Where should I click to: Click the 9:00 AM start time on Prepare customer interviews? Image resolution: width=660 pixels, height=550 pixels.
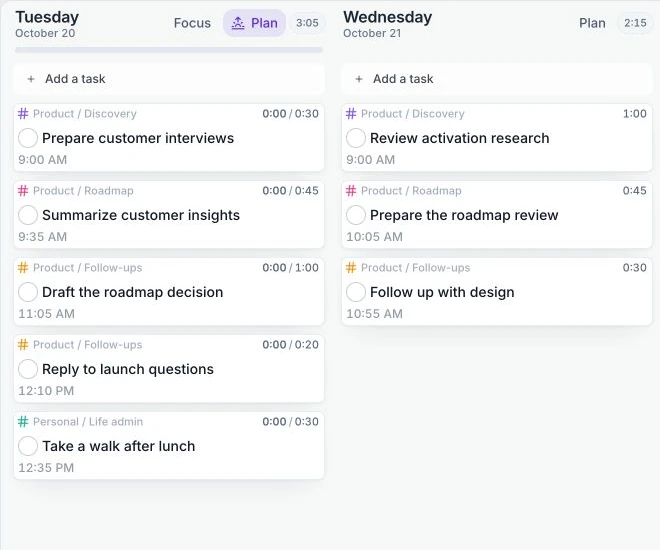pos(43,160)
